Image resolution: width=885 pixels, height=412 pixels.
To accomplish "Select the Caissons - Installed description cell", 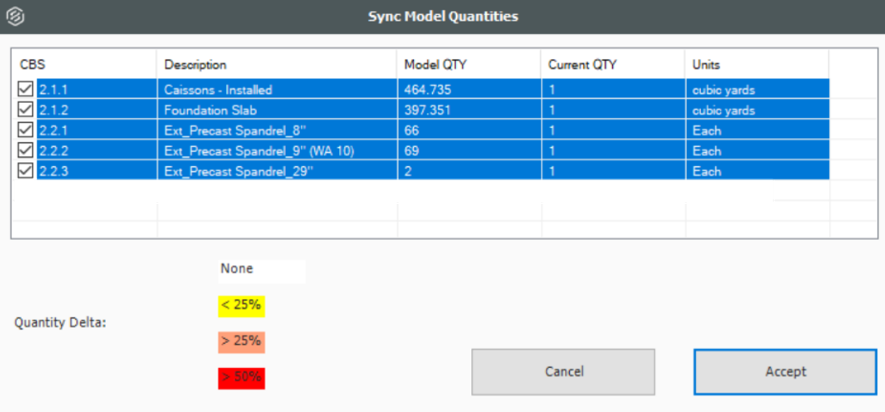I will pyautogui.click(x=219, y=89).
